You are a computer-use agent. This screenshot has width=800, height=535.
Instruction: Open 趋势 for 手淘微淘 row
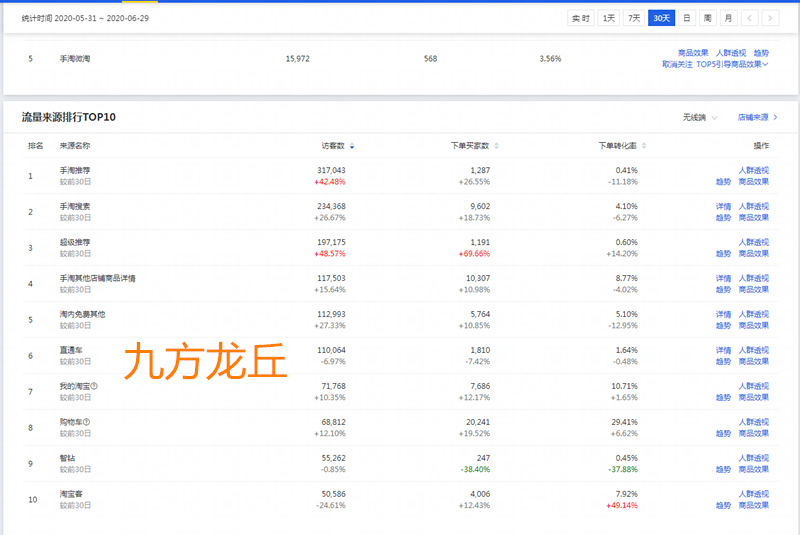[x=761, y=53]
